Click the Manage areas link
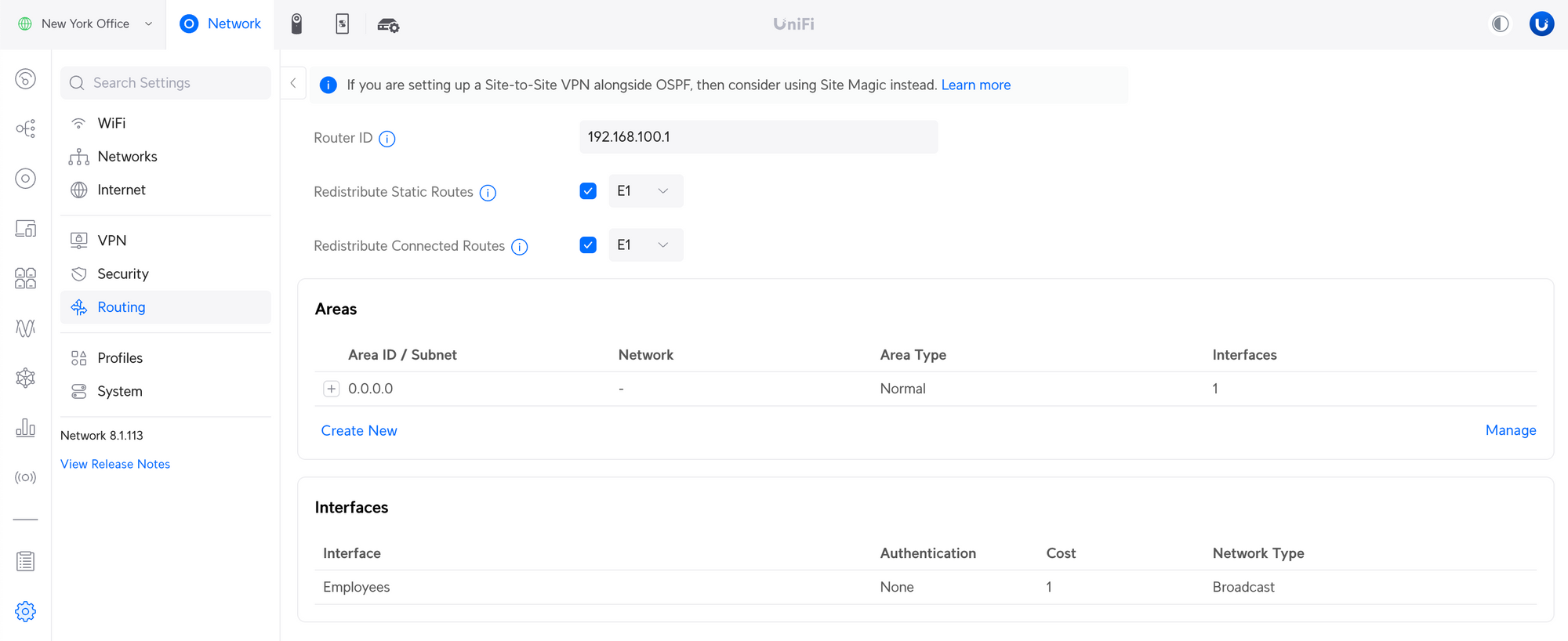The height and width of the screenshot is (641, 1568). click(1510, 430)
